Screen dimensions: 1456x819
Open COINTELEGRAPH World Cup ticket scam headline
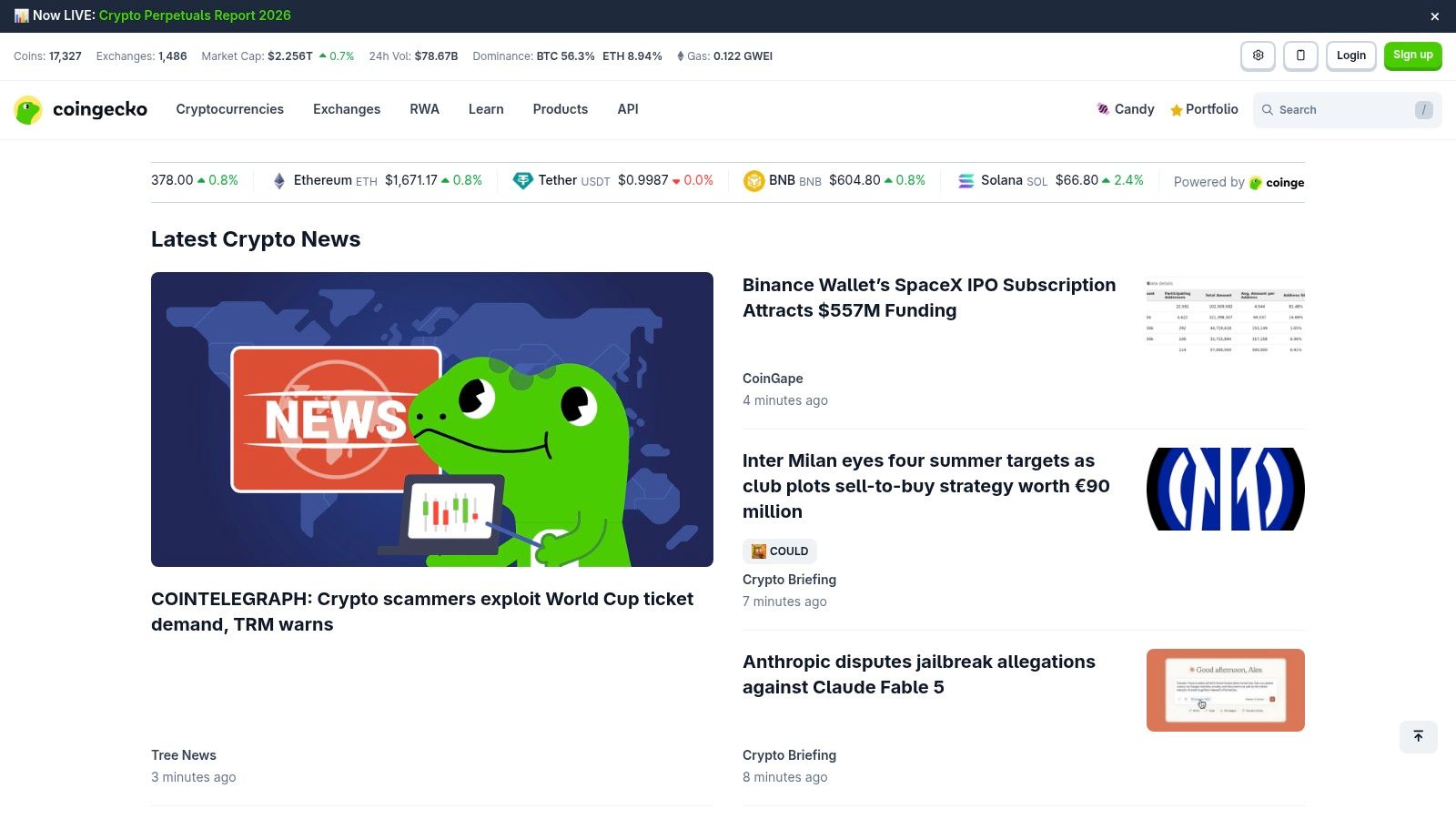tap(422, 612)
